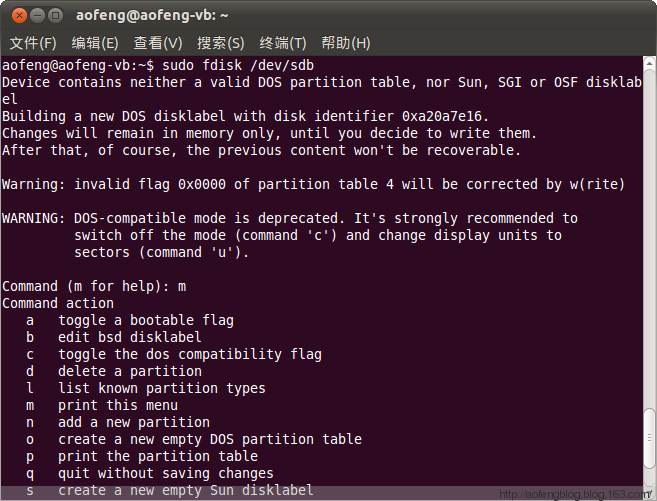Open the 帮助(H) menu
The image size is (657, 501).
click(x=346, y=43)
